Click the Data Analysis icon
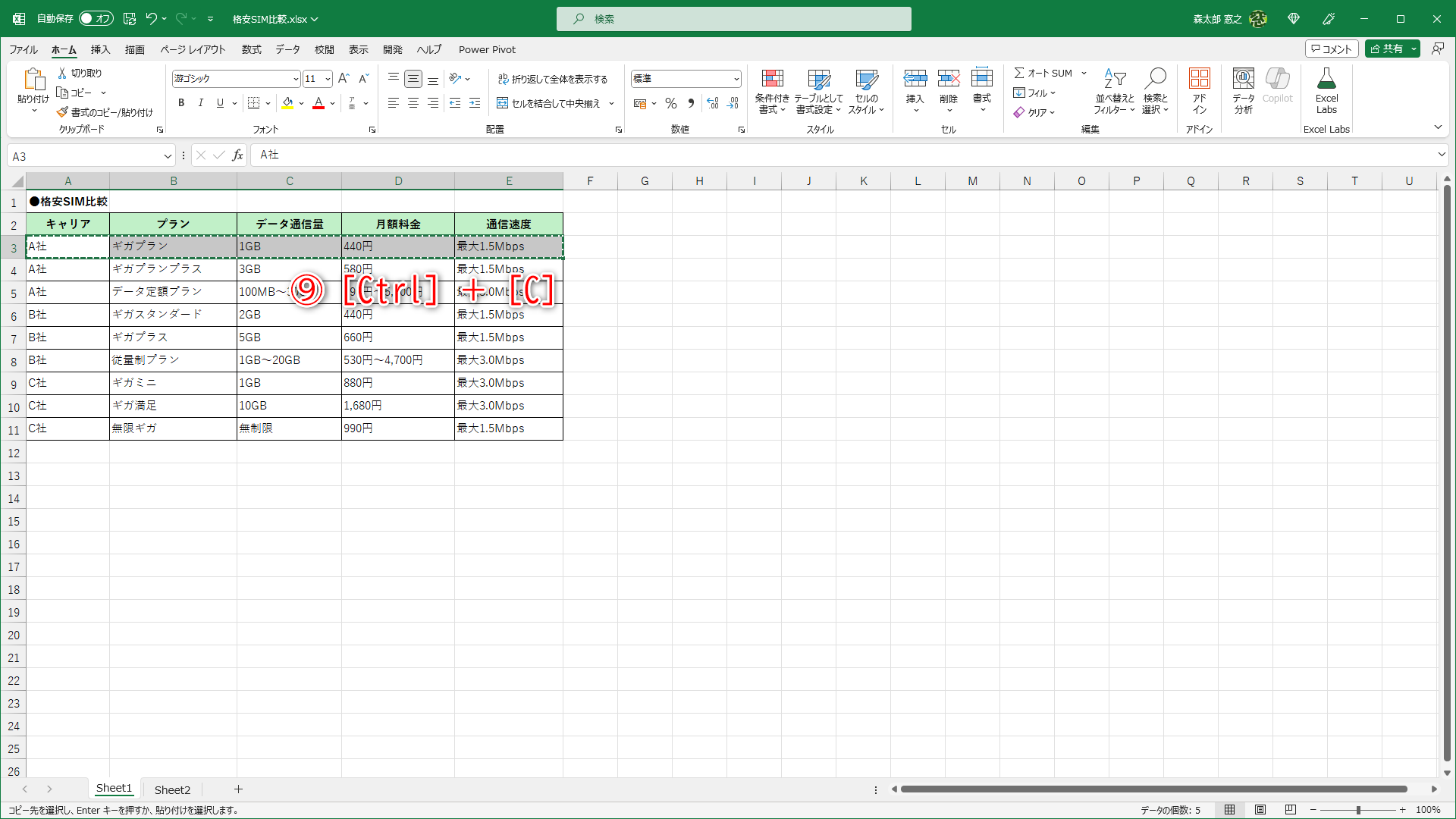Image resolution: width=1456 pixels, height=819 pixels. click(1243, 79)
